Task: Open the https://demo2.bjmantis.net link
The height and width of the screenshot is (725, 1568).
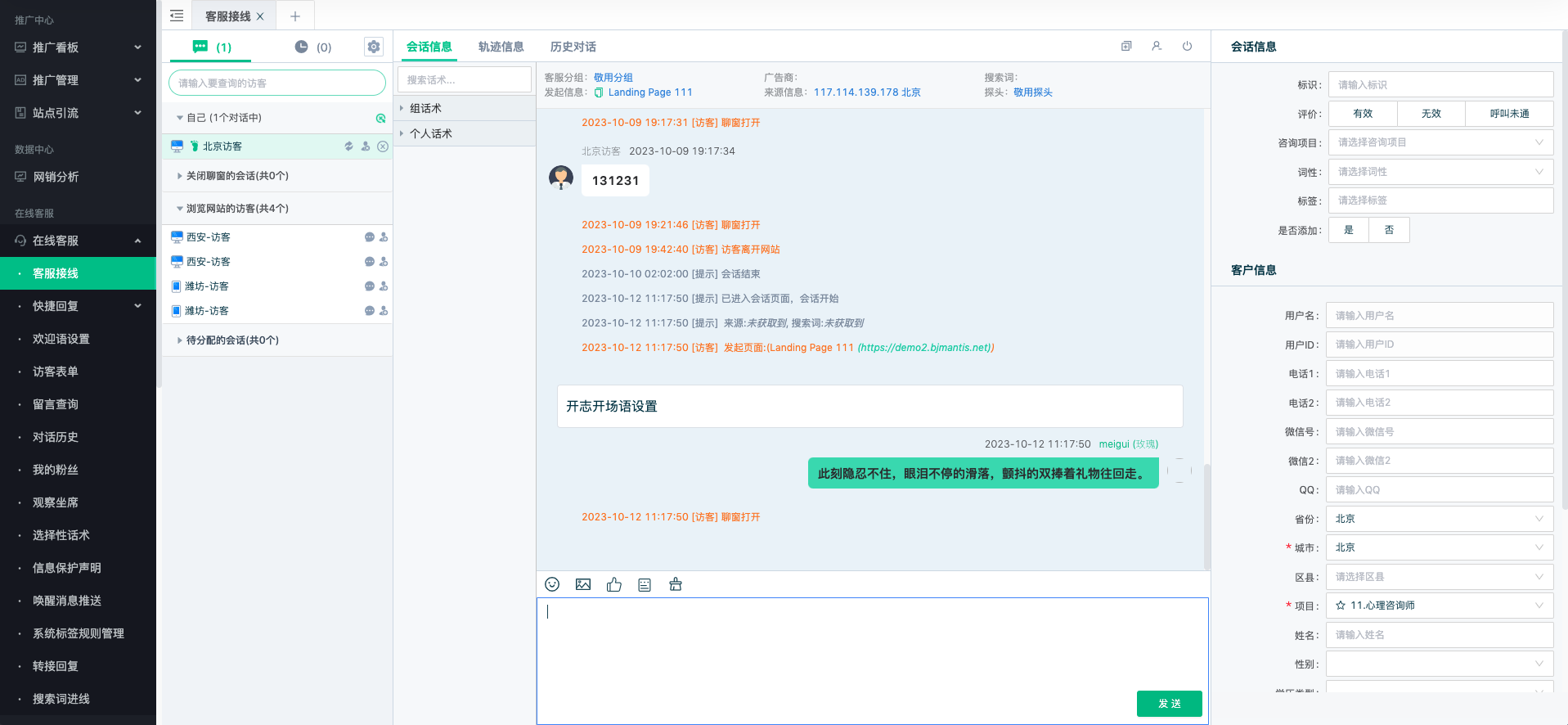Action: 924,348
